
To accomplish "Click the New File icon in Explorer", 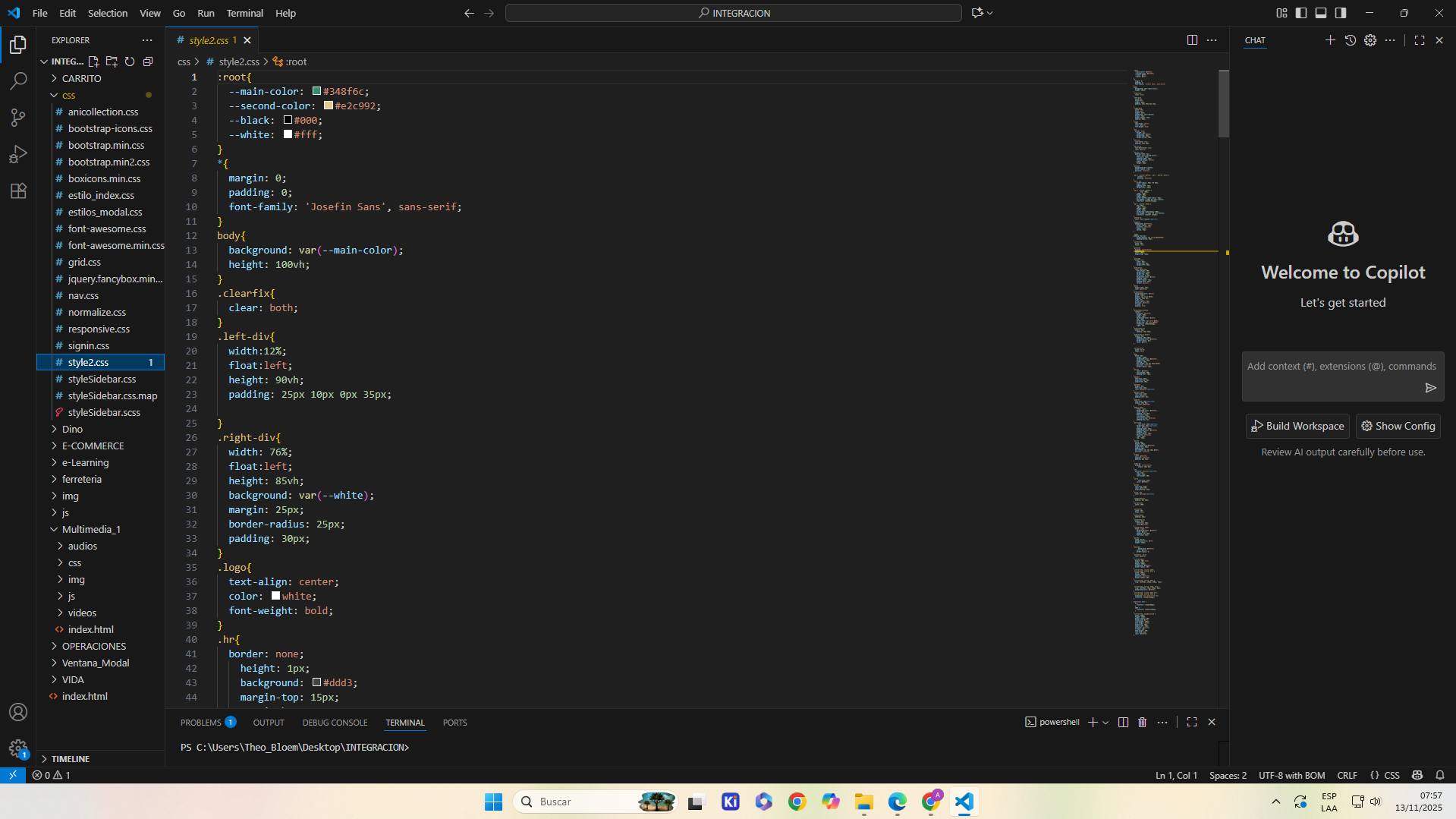I will coord(93,61).
